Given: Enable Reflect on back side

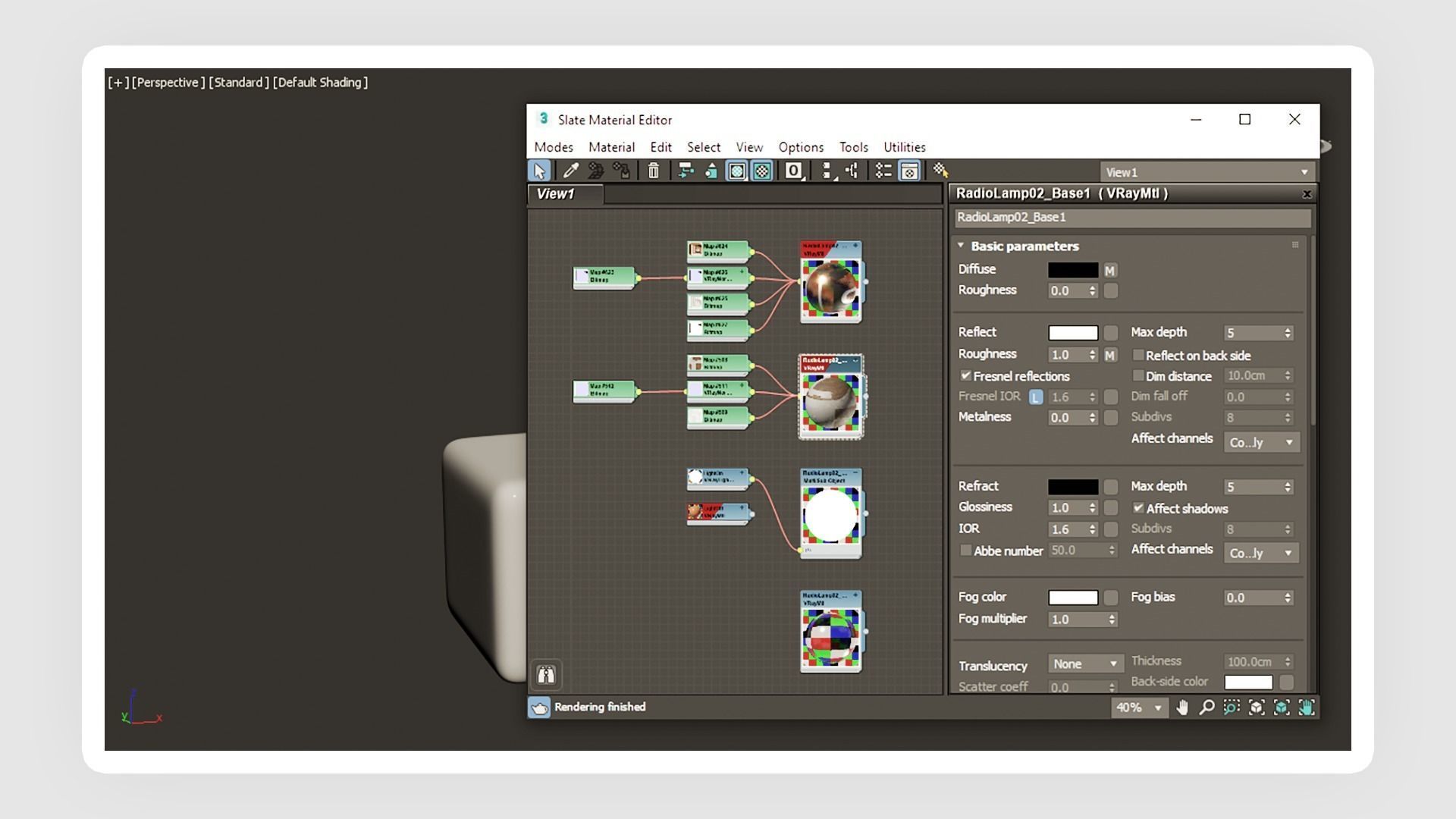Looking at the screenshot, I should click(1138, 355).
